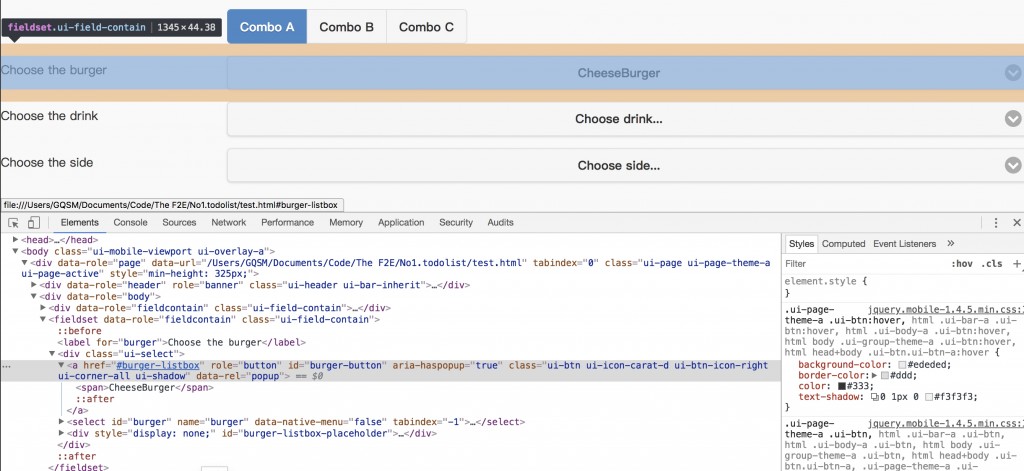The width and height of the screenshot is (1024, 471).
Task: Expand the border-color property triangle
Action: click(875, 376)
